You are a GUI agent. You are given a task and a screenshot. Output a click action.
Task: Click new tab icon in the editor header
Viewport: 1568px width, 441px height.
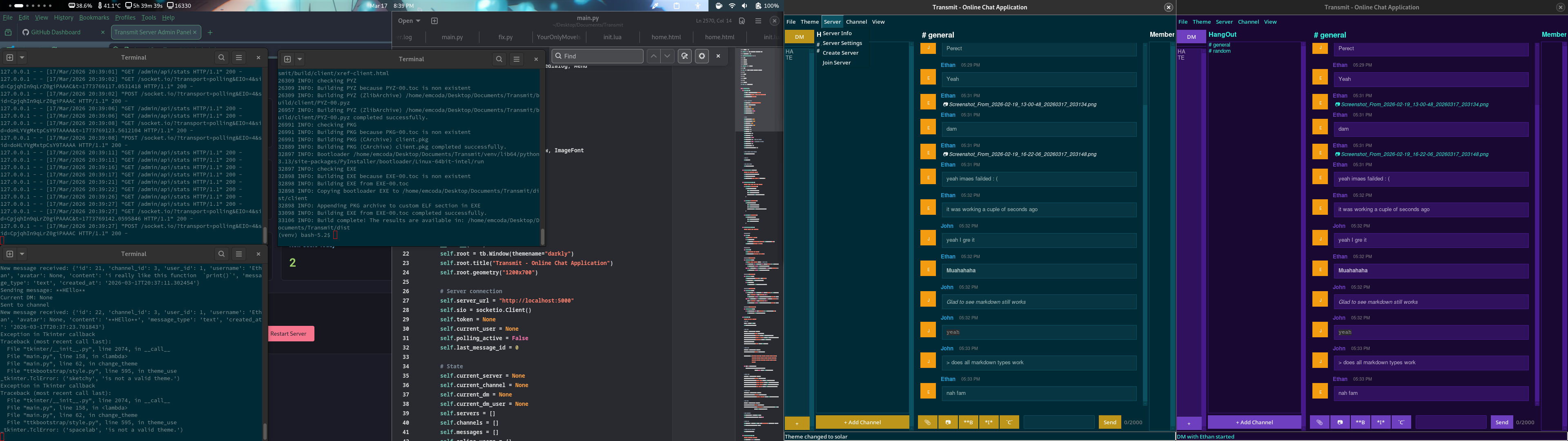pos(434,21)
